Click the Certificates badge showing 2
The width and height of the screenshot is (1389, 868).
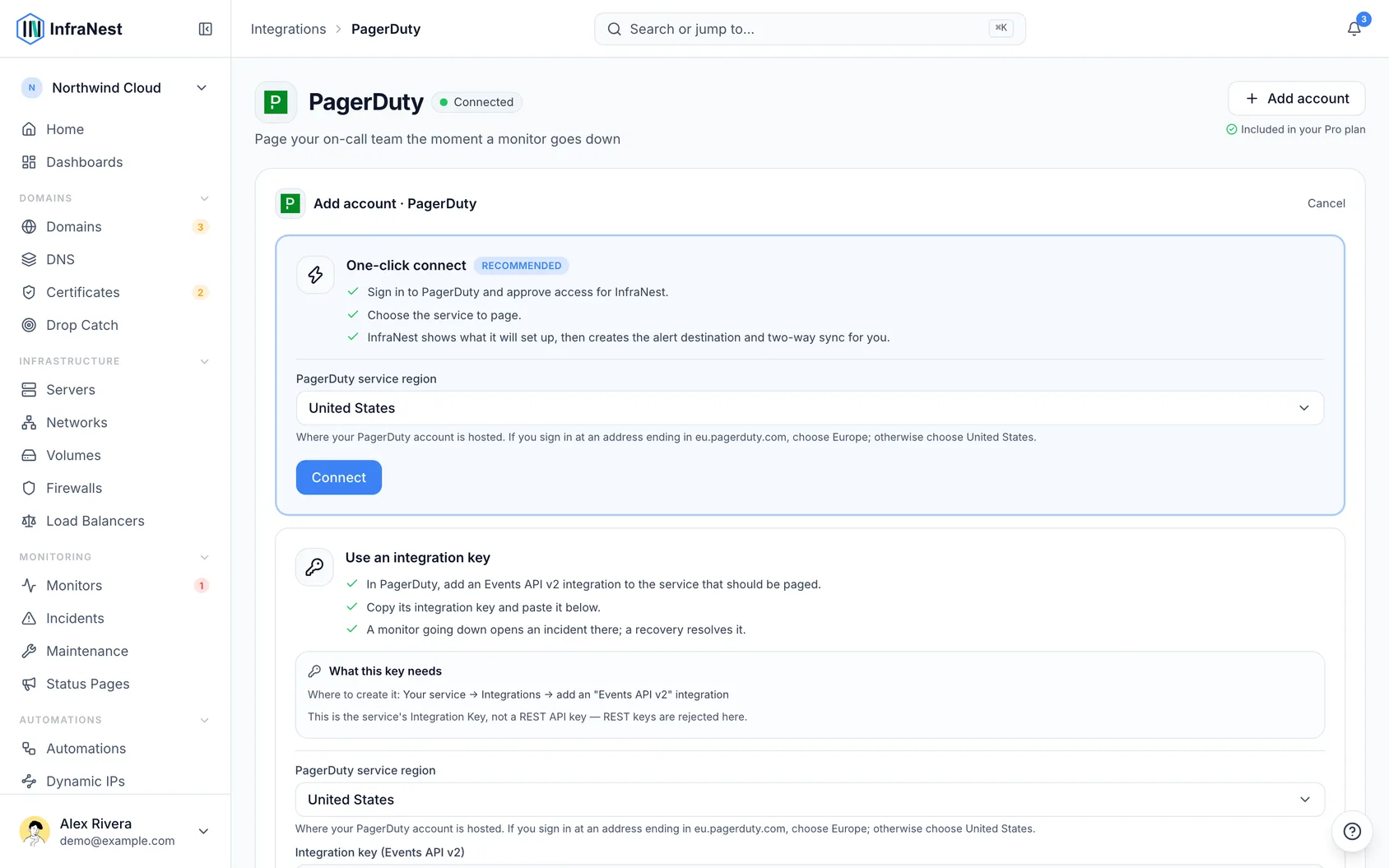point(200,293)
